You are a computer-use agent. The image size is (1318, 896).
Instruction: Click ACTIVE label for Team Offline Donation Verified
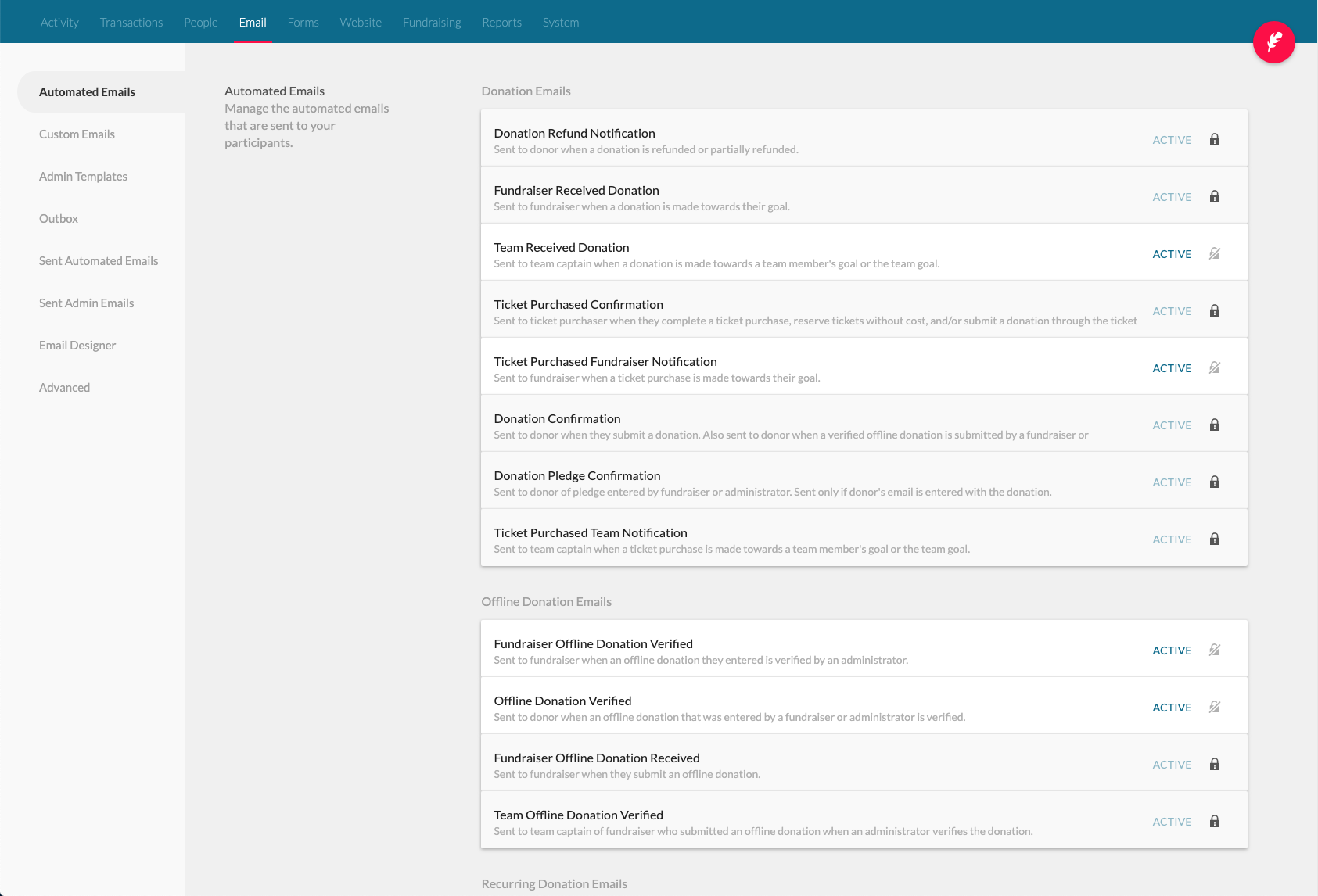coord(1172,822)
